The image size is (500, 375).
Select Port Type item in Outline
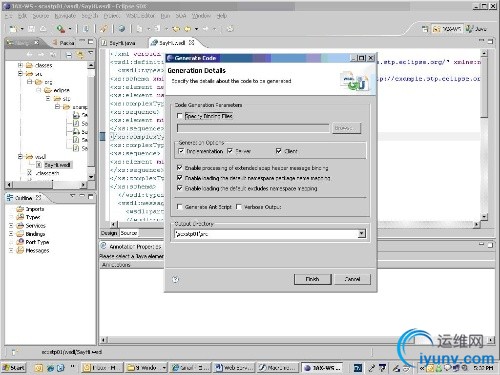point(37,242)
